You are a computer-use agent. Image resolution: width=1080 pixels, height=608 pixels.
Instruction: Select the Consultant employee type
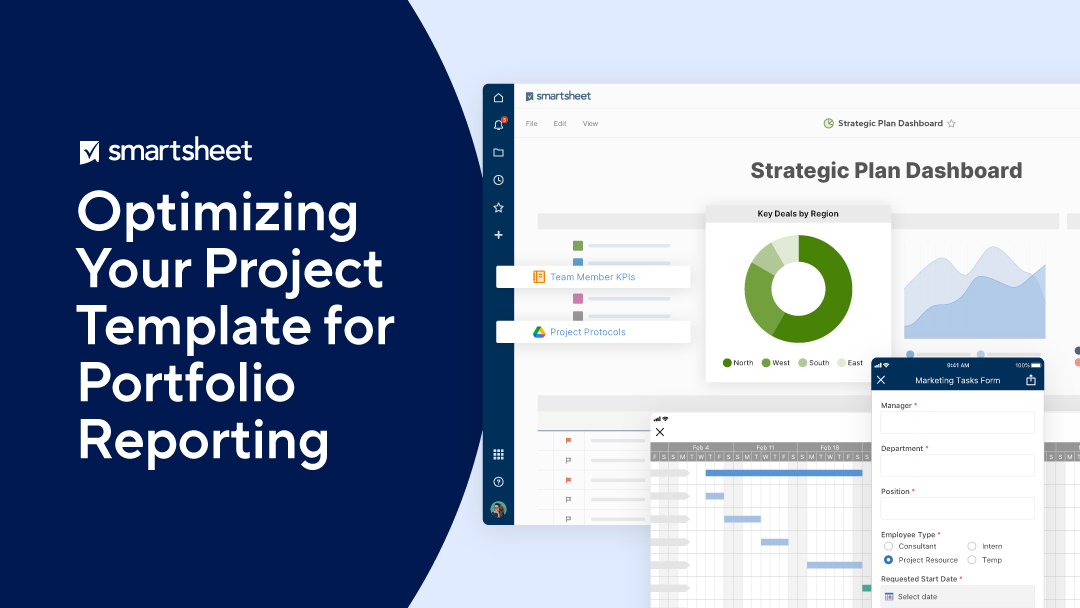[888, 546]
